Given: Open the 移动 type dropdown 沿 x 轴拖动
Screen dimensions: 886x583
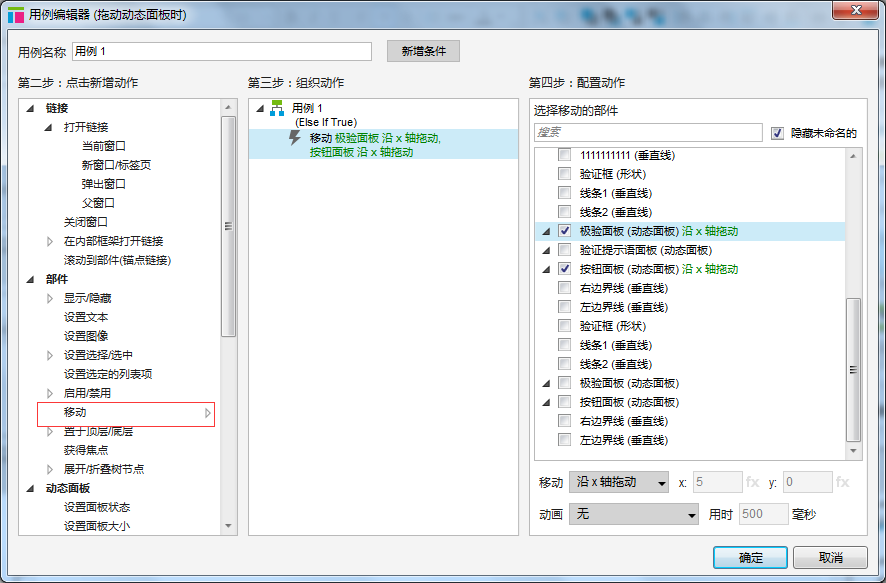Looking at the screenshot, I should click(619, 482).
